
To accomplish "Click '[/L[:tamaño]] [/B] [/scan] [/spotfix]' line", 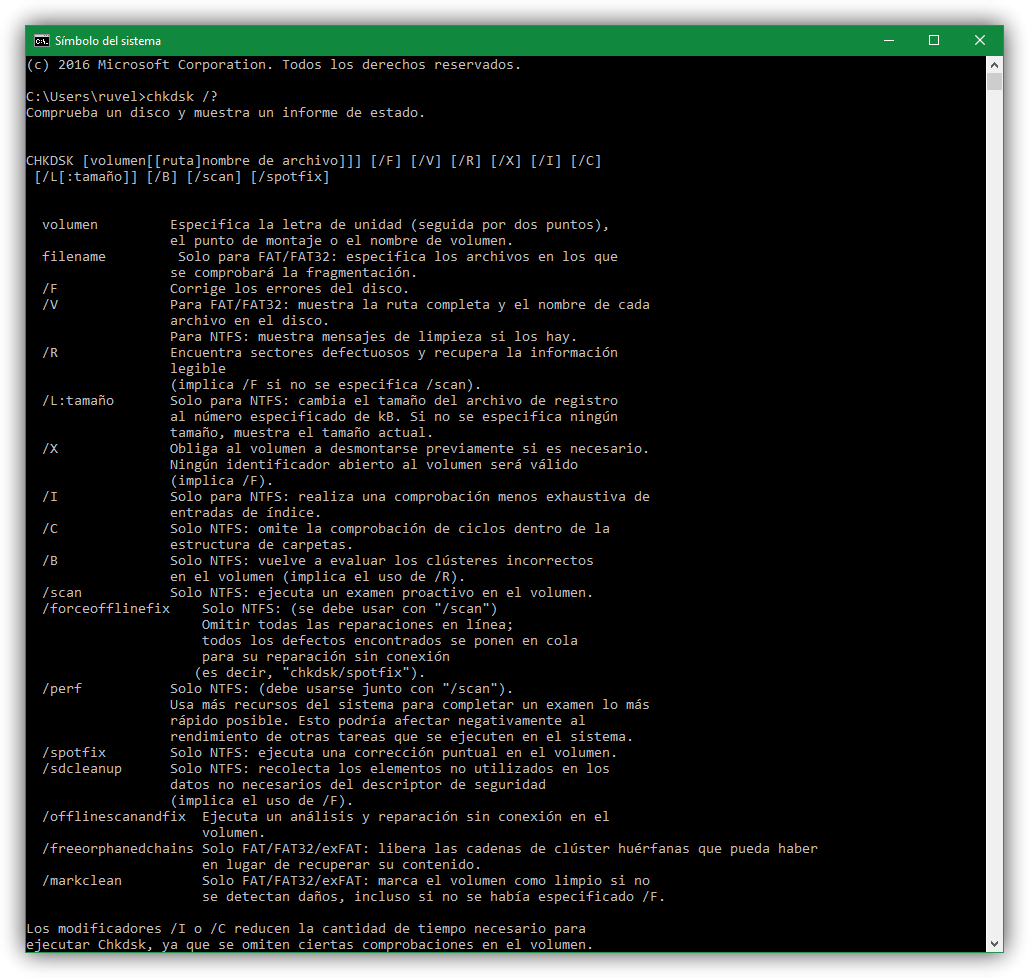I will (182, 177).
